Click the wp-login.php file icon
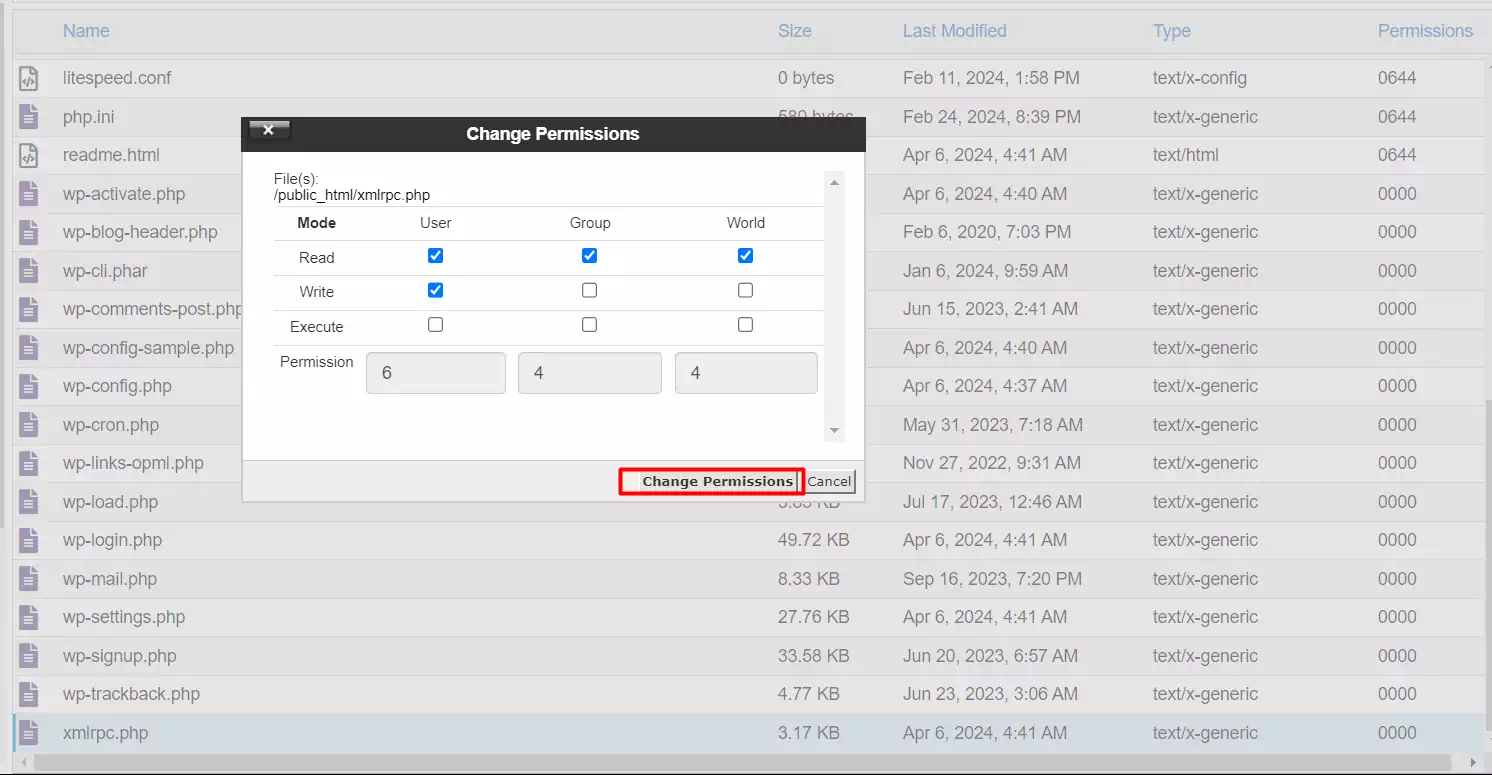The image size is (1492, 775). (x=29, y=540)
